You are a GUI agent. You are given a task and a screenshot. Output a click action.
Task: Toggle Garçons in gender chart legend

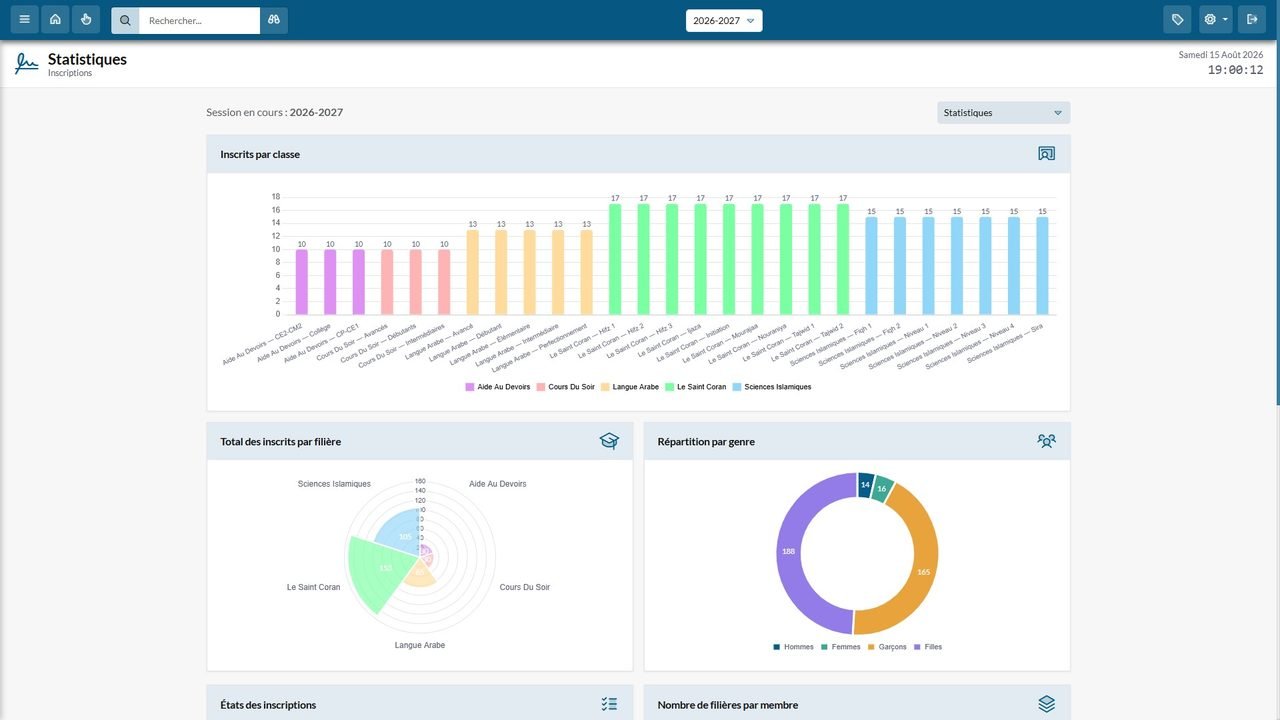(x=887, y=647)
